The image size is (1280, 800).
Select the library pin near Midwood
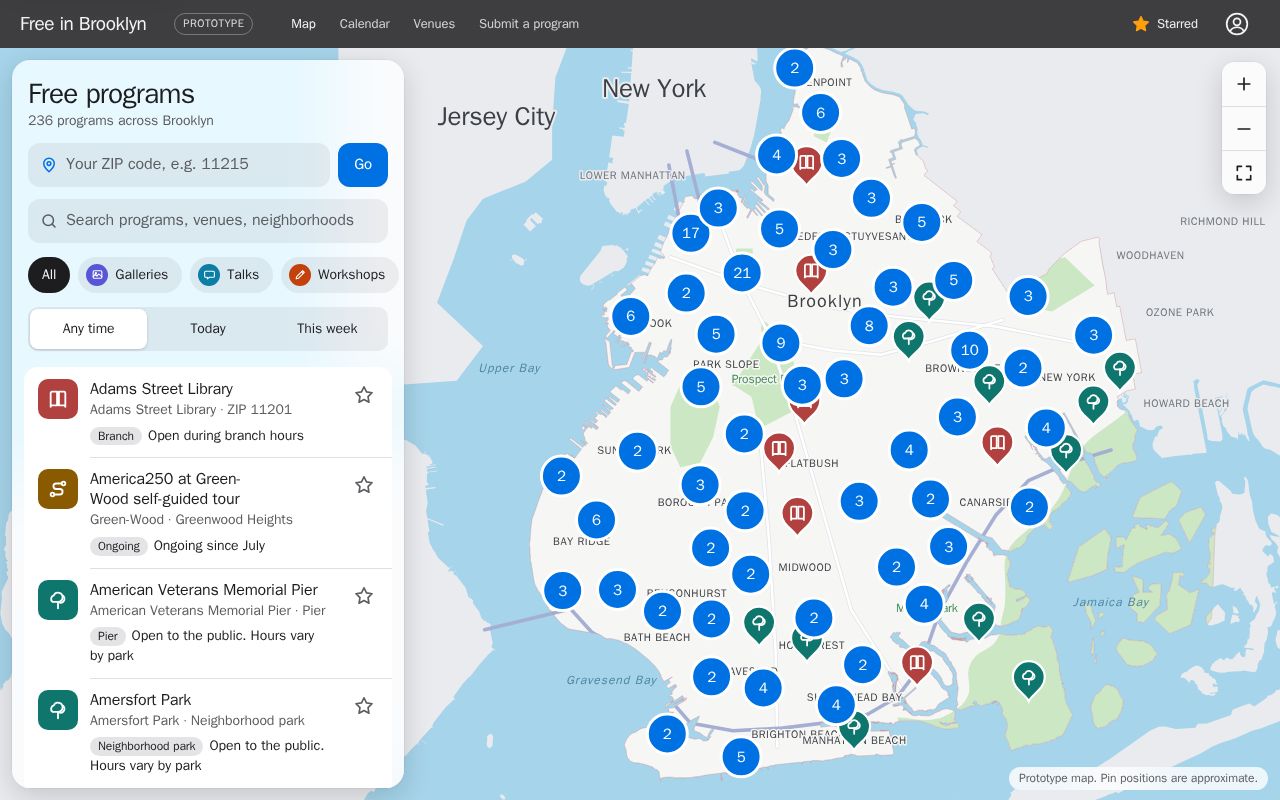tap(797, 515)
